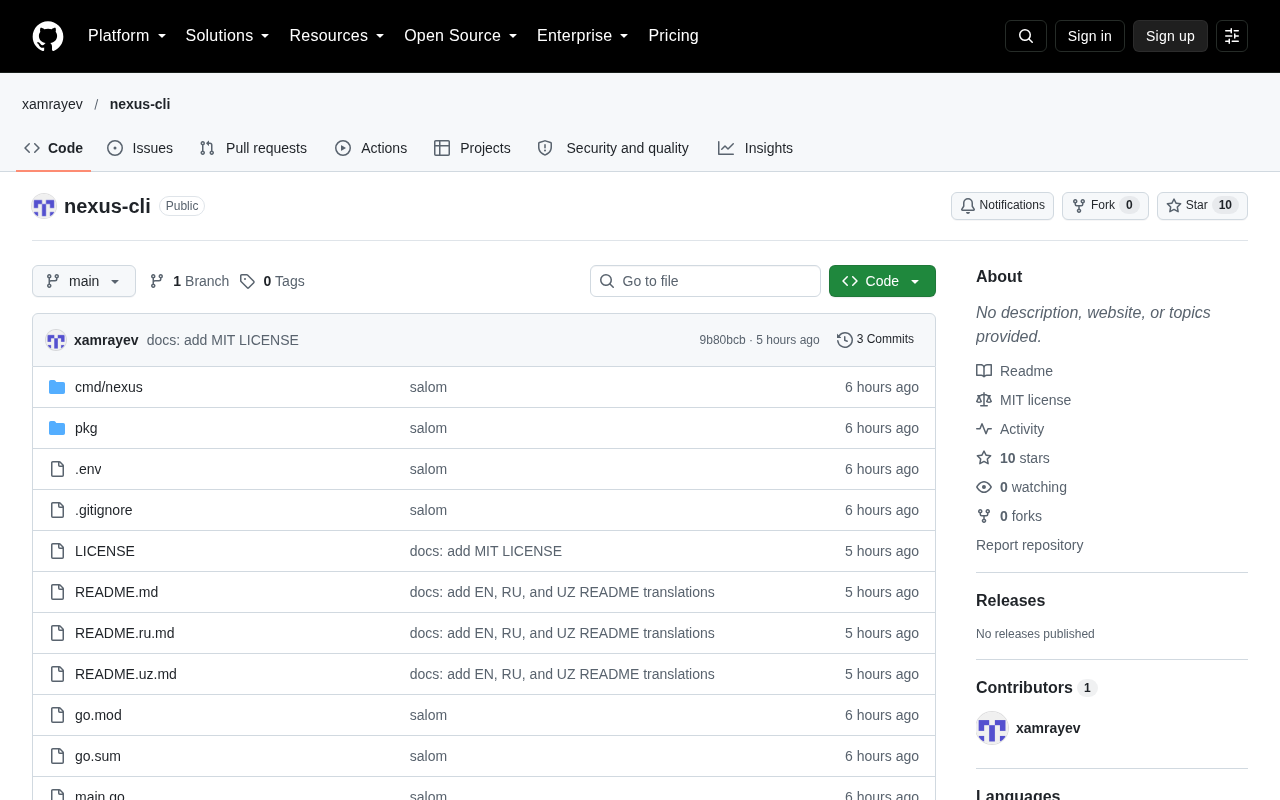Open the pkg folder icon

pos(57,428)
